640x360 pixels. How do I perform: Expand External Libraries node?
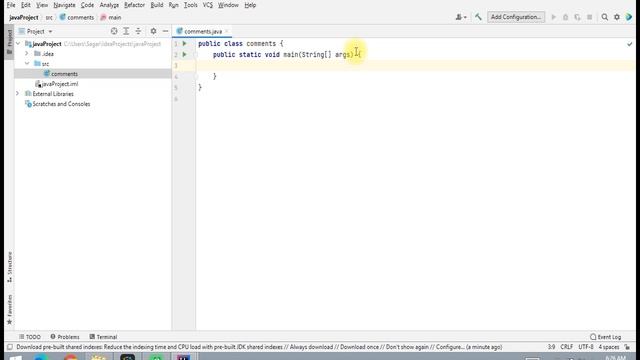pos(17,94)
